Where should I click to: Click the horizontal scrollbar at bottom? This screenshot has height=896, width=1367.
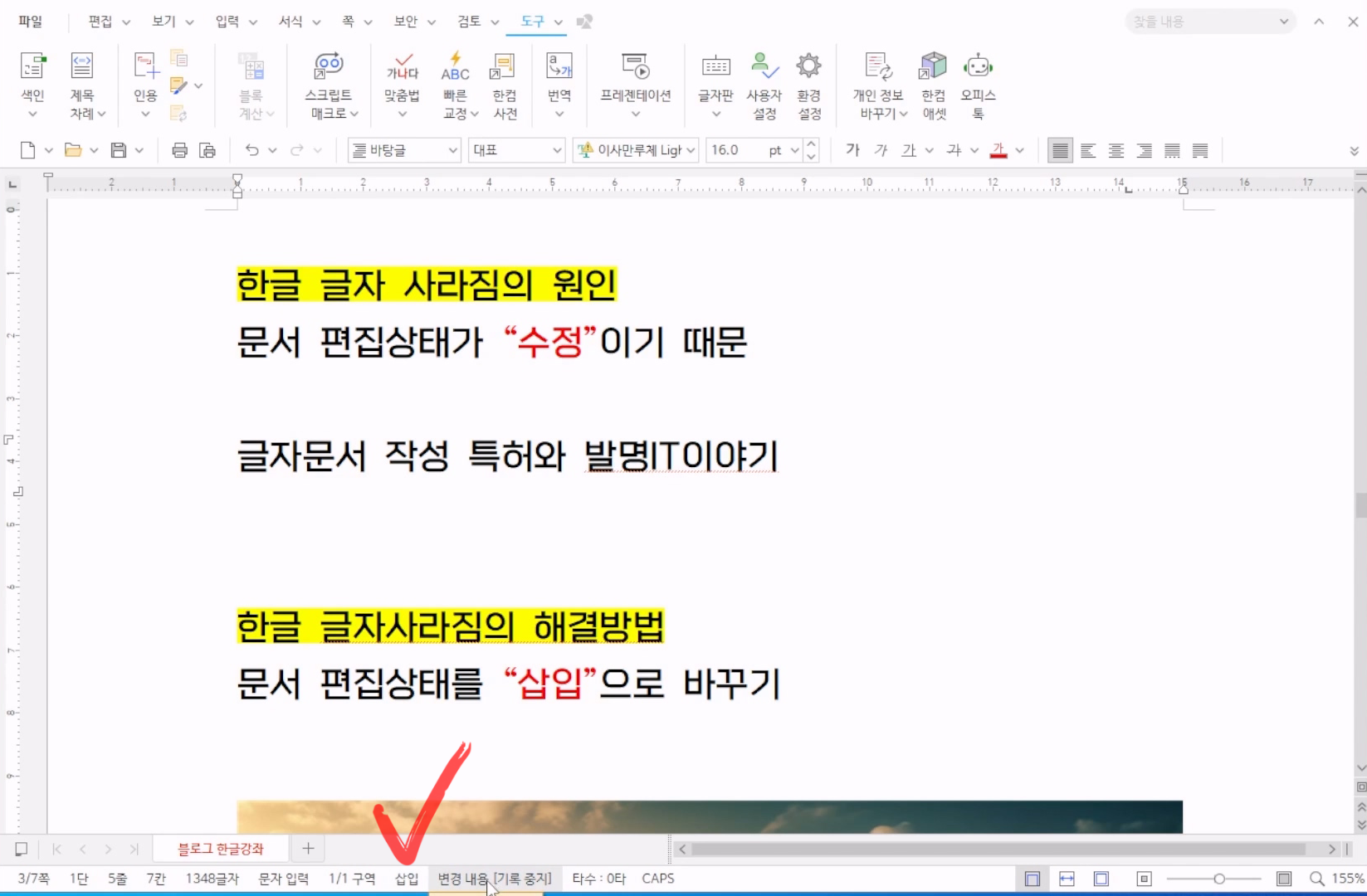click(x=998, y=849)
